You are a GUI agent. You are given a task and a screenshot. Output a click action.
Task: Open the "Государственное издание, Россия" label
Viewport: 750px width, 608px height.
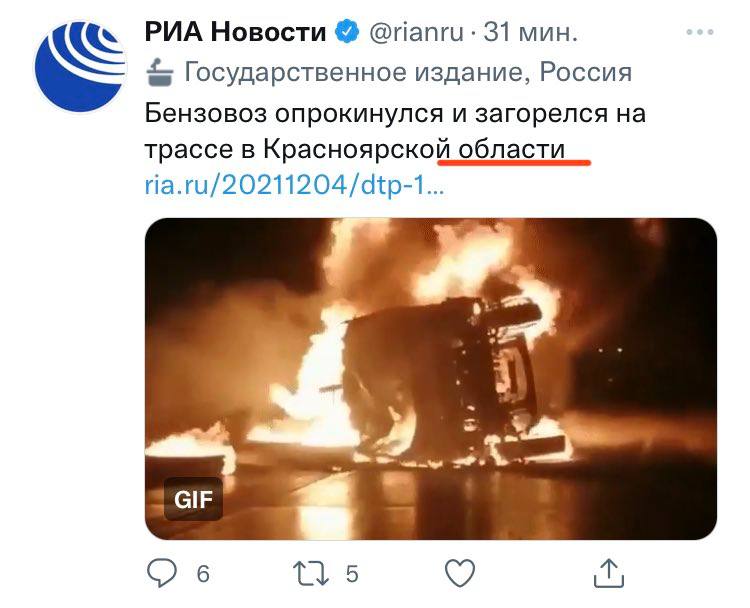(x=408, y=72)
